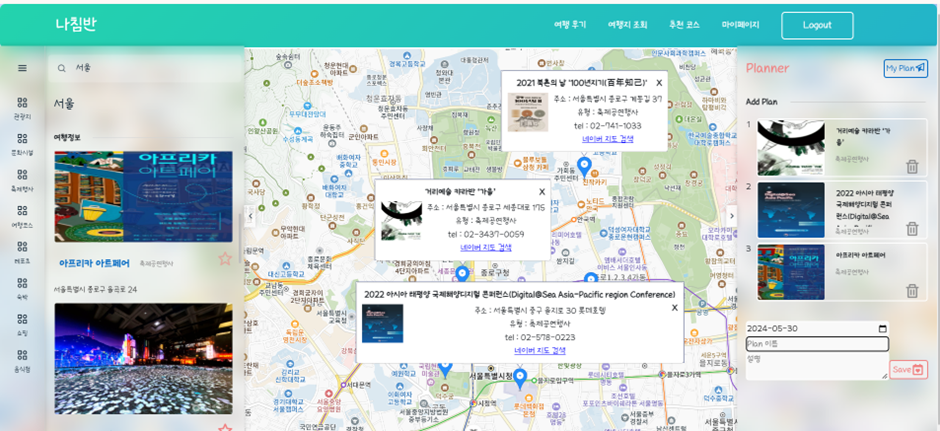Select the 축제행사 category icon
The height and width of the screenshot is (431, 940).
[x=22, y=174]
